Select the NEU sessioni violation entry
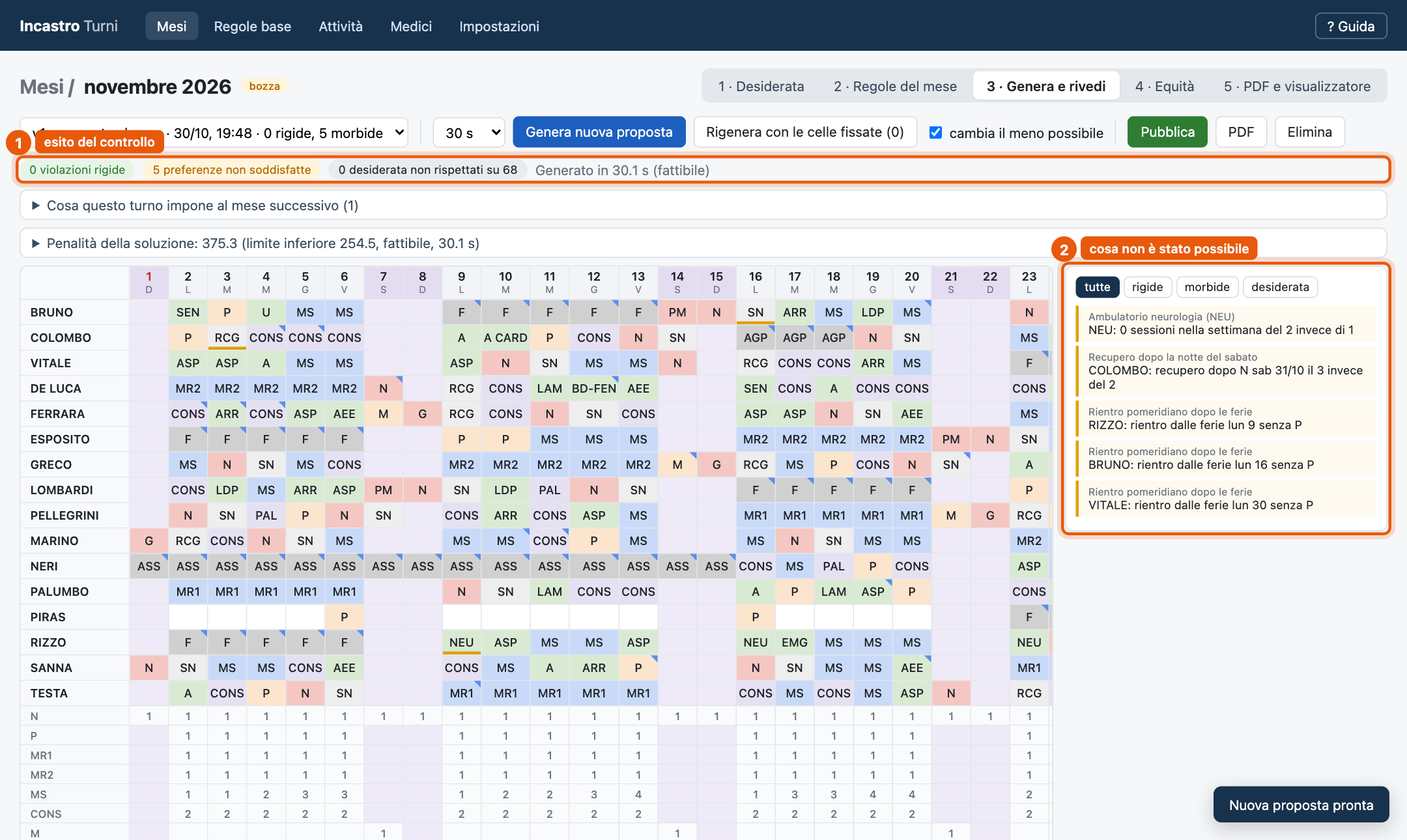 pyautogui.click(x=1227, y=324)
